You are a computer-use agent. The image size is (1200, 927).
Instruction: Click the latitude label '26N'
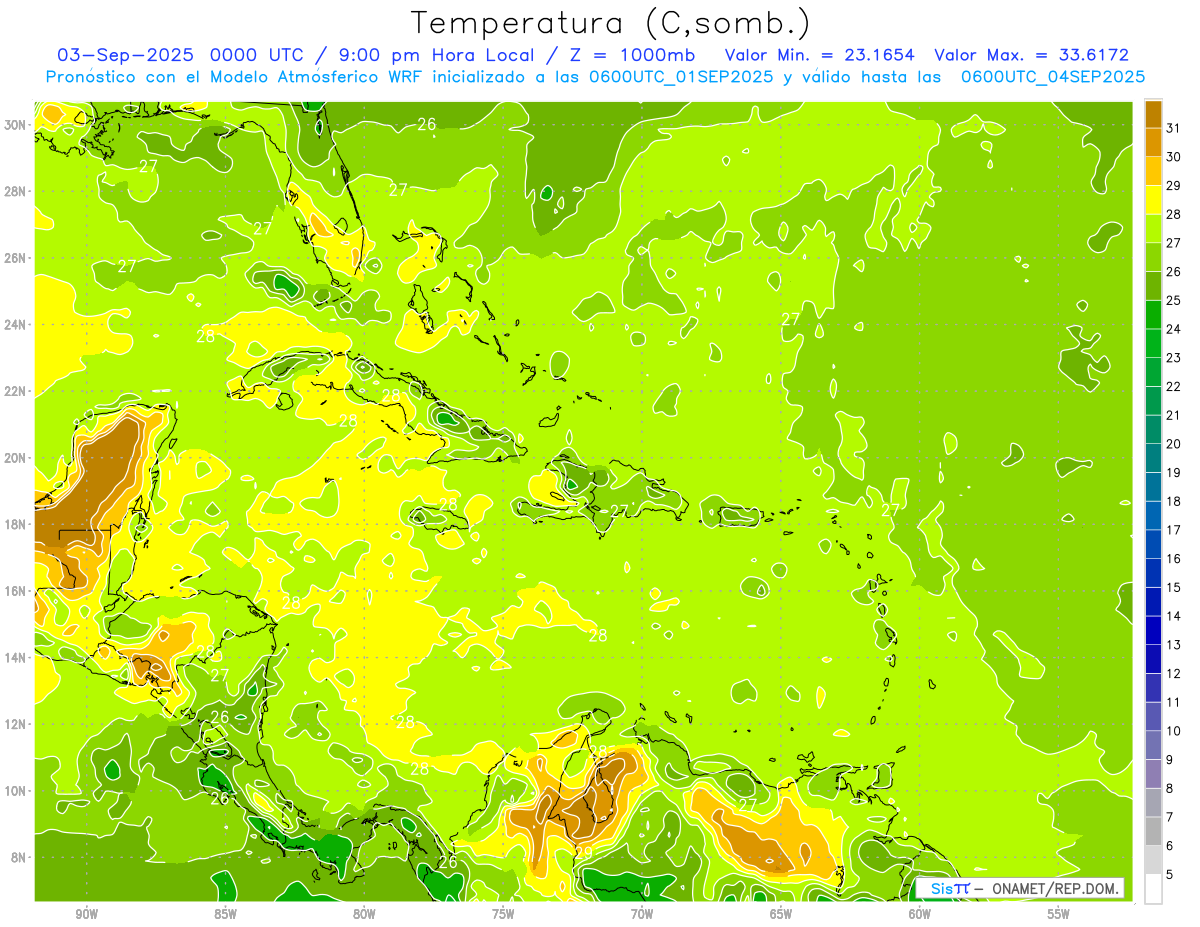(x=17, y=258)
